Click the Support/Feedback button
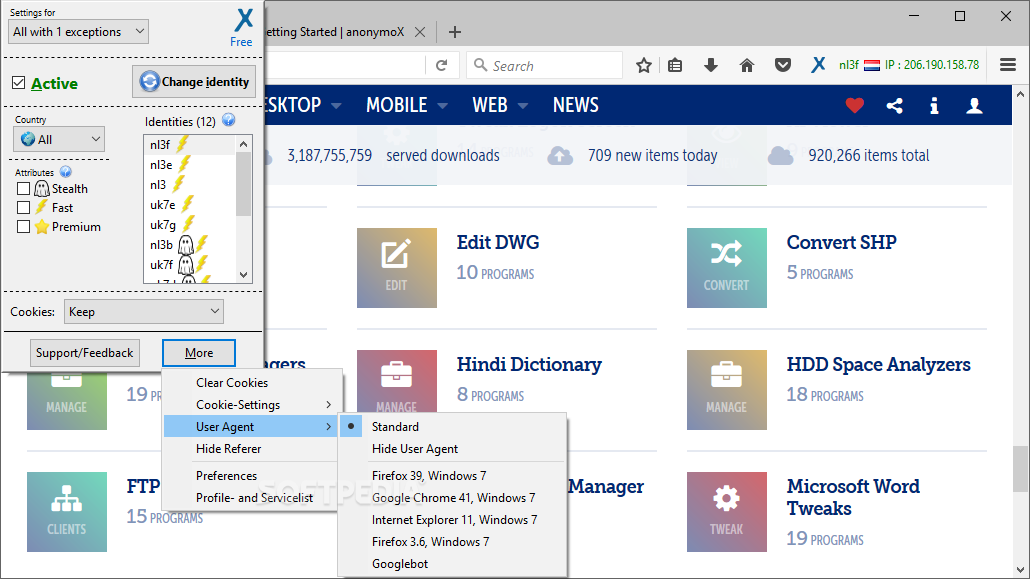The image size is (1030, 579). 84,353
